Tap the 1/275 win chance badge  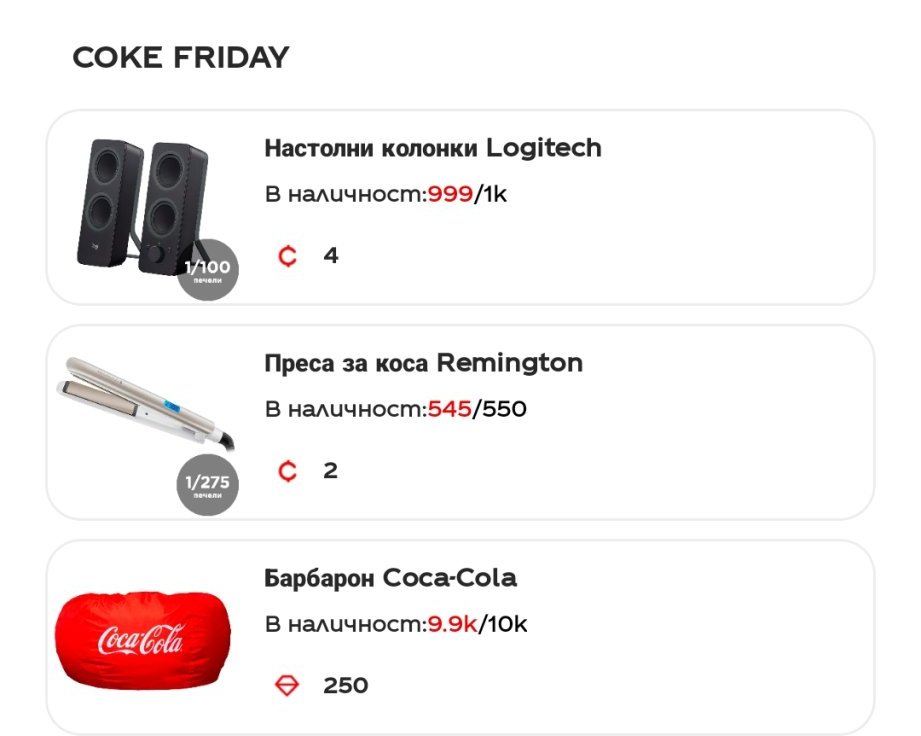tap(208, 485)
